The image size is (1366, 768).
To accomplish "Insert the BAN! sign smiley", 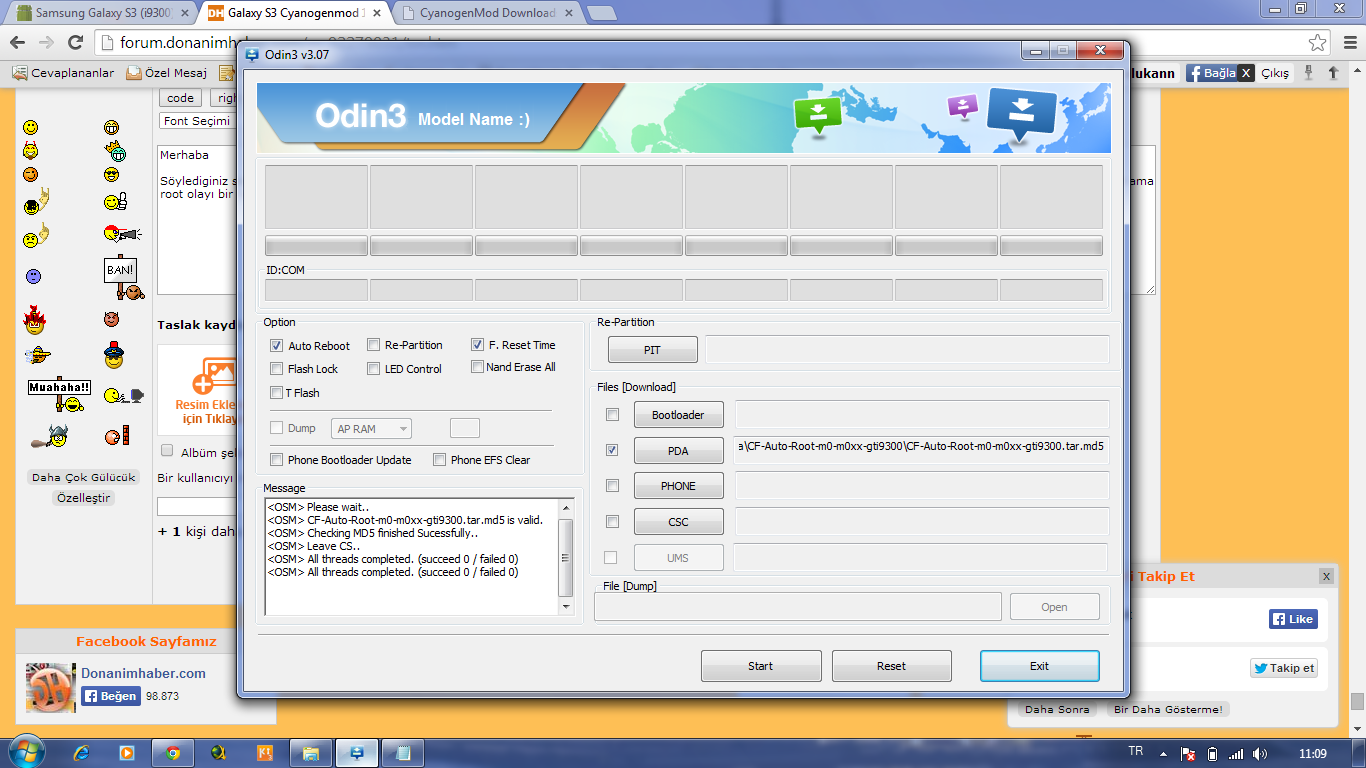I will click(123, 278).
